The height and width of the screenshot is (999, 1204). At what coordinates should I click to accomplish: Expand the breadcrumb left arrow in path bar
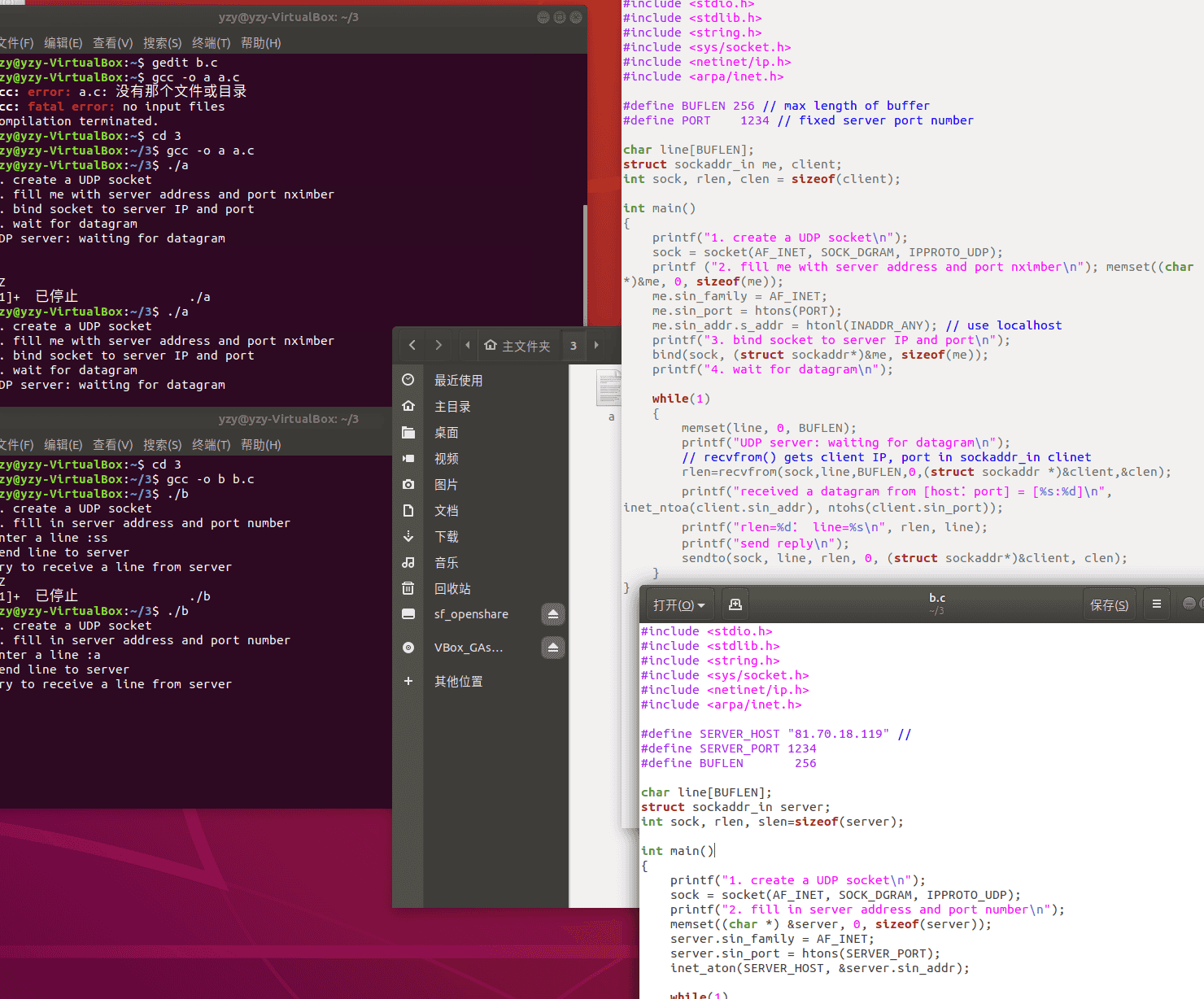(468, 345)
